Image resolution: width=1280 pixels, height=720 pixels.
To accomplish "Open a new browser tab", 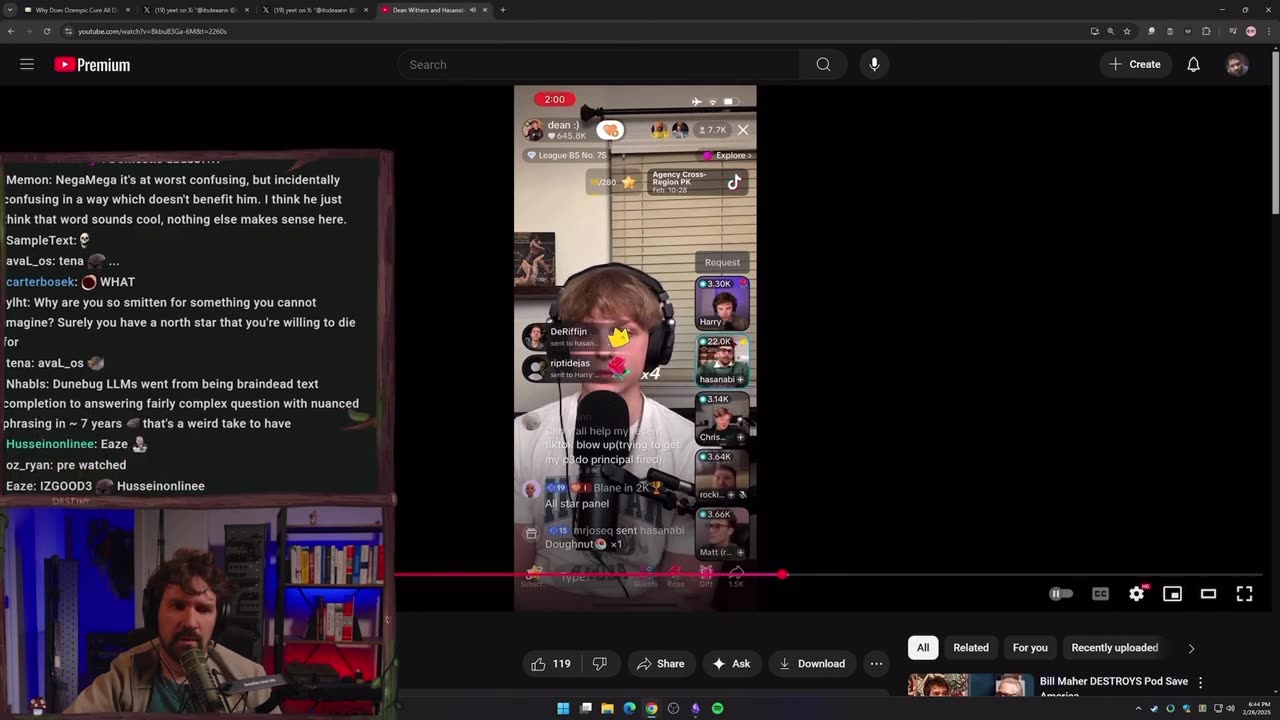I will pyautogui.click(x=502, y=10).
